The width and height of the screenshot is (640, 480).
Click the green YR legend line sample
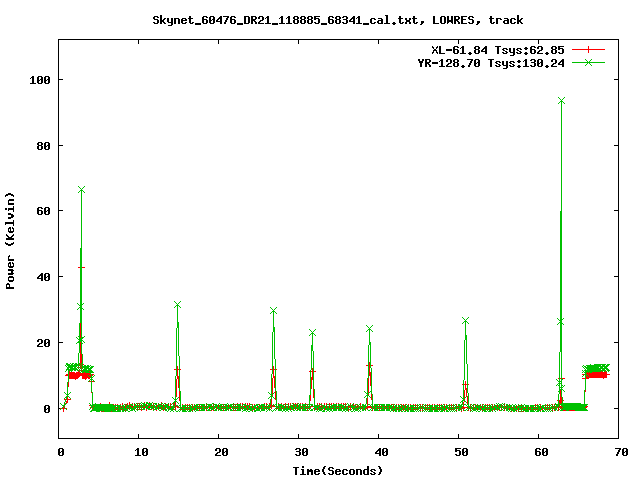[x=588, y=62]
